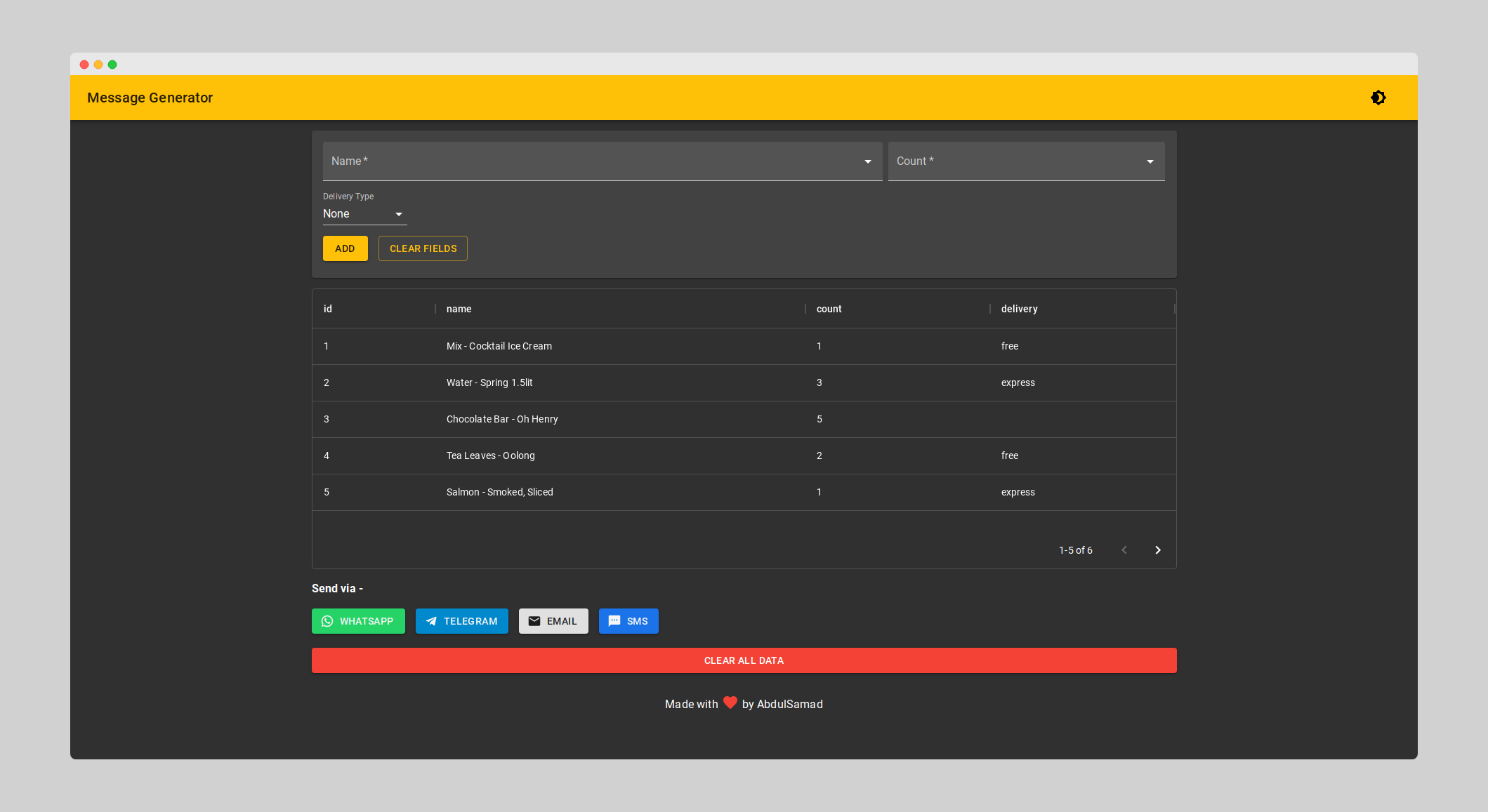Click the Delivery Type label
The height and width of the screenshot is (812, 1488).
pos(348,197)
